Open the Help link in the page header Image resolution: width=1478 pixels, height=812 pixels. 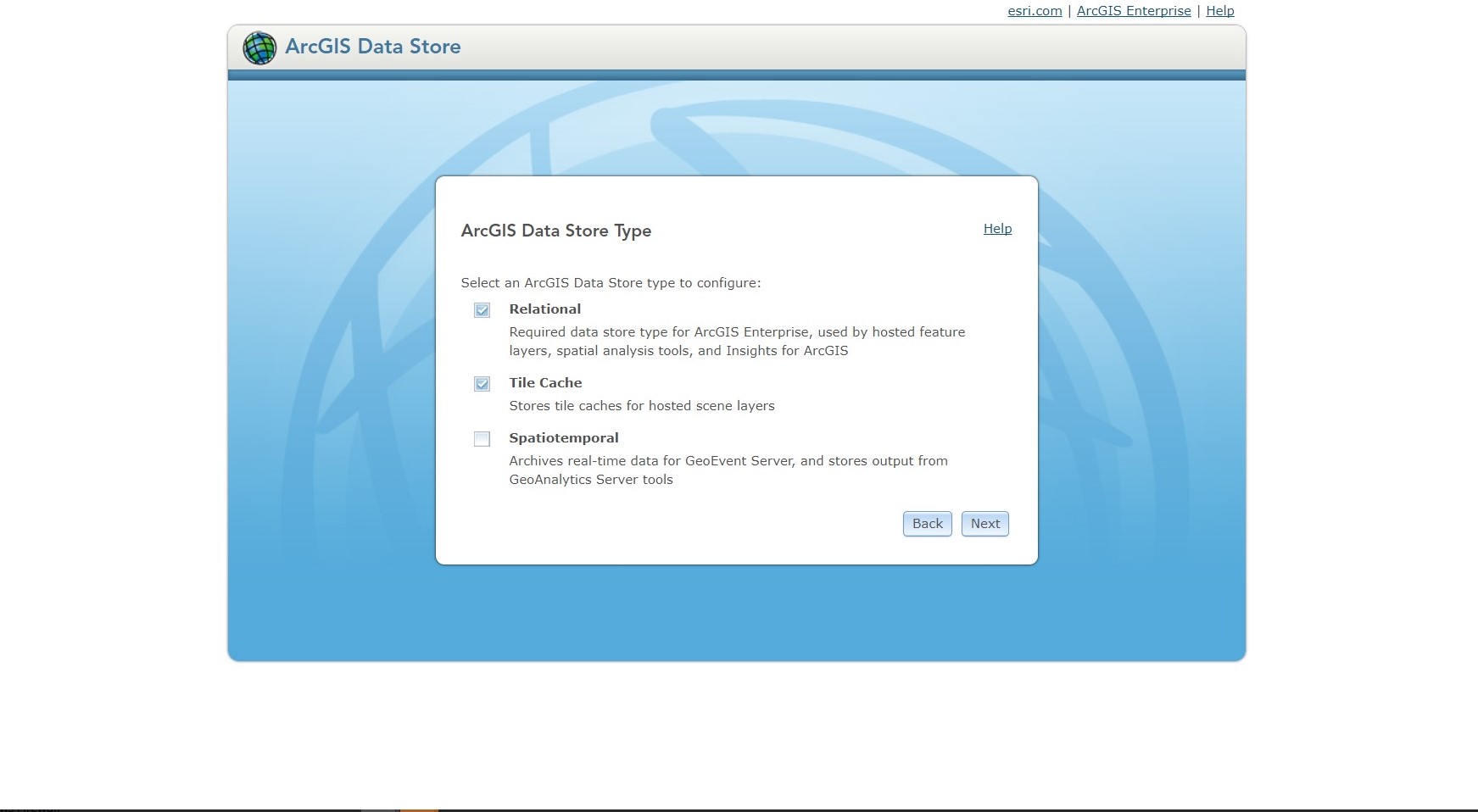tap(1219, 11)
